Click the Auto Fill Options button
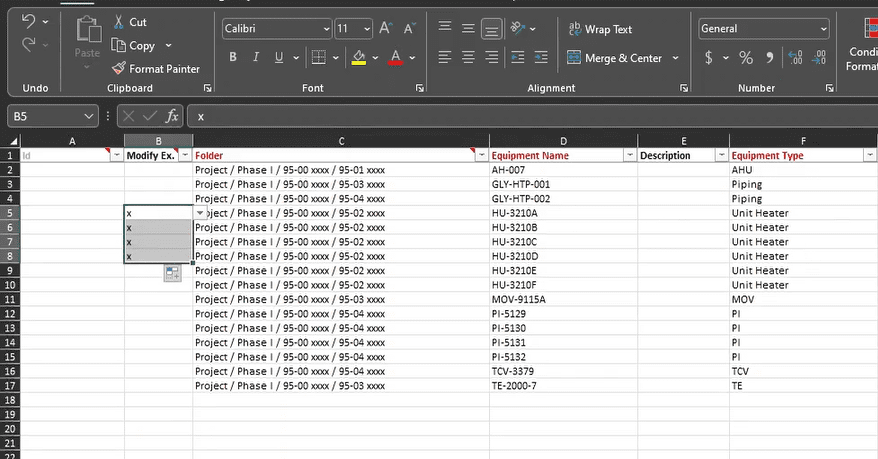The width and height of the screenshot is (878, 459). tap(172, 274)
